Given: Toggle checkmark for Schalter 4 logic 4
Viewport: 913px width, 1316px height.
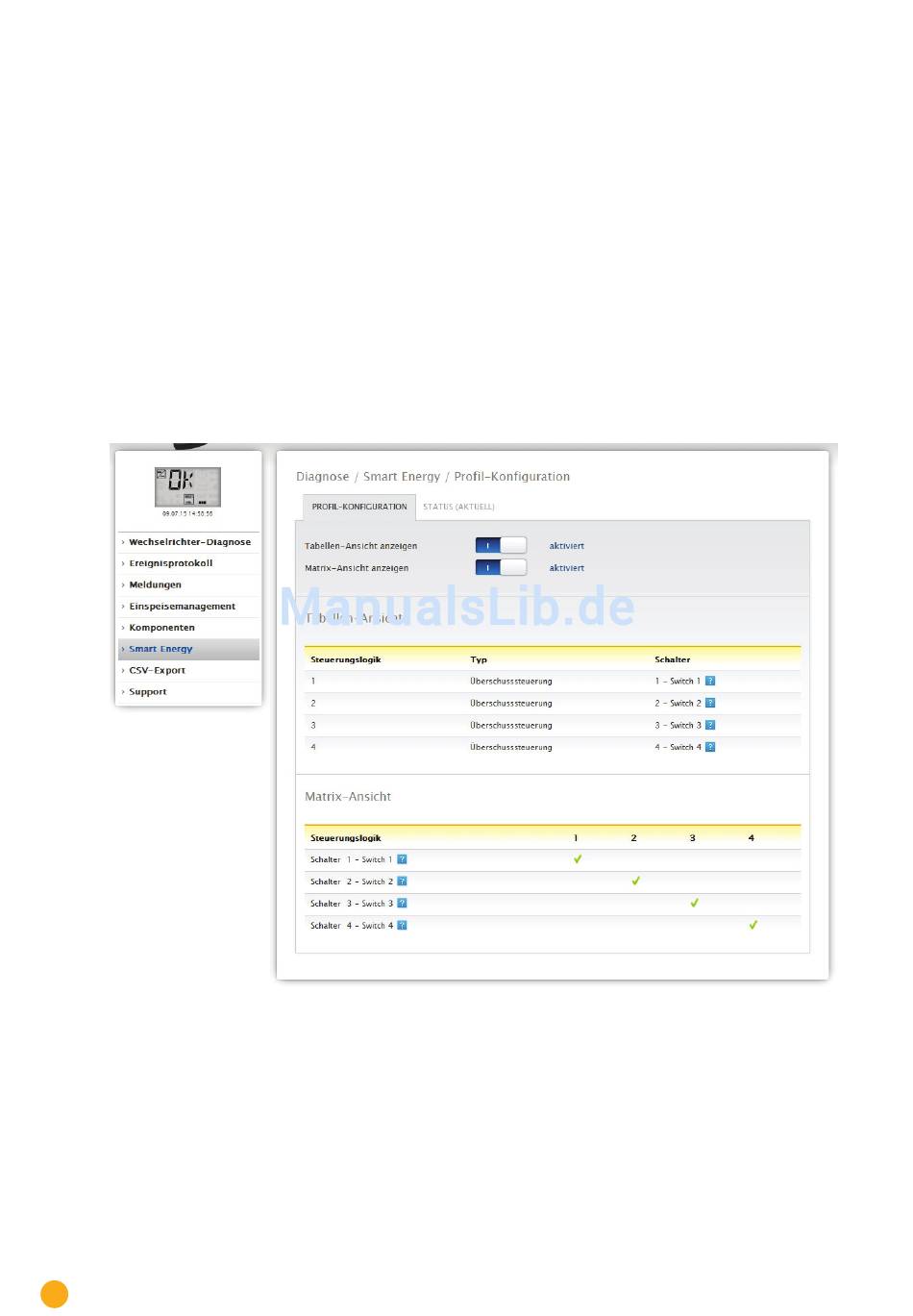Looking at the screenshot, I should tap(753, 925).
